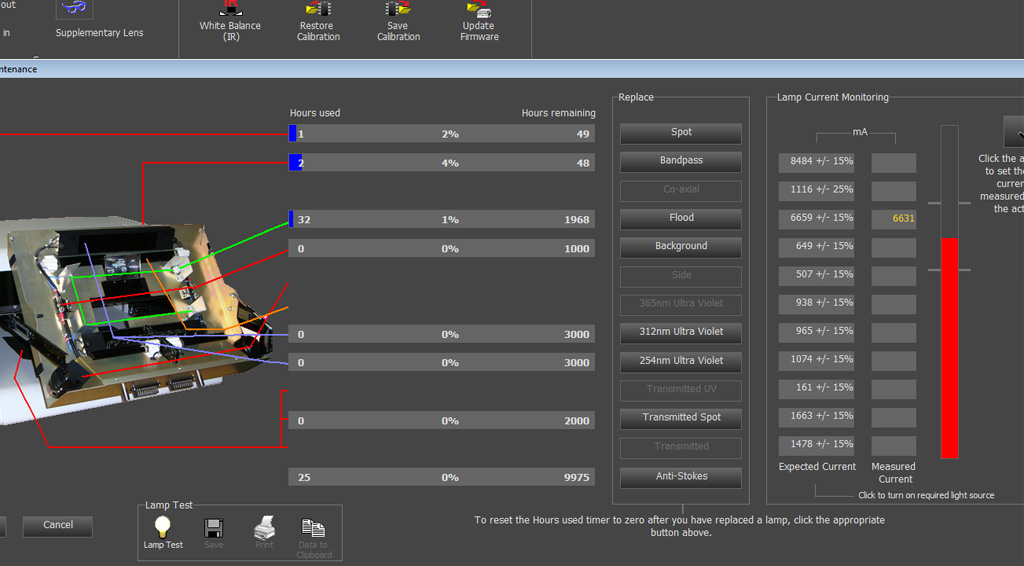Click the Measured Current label
This screenshot has height=566, width=1024.
(893, 473)
